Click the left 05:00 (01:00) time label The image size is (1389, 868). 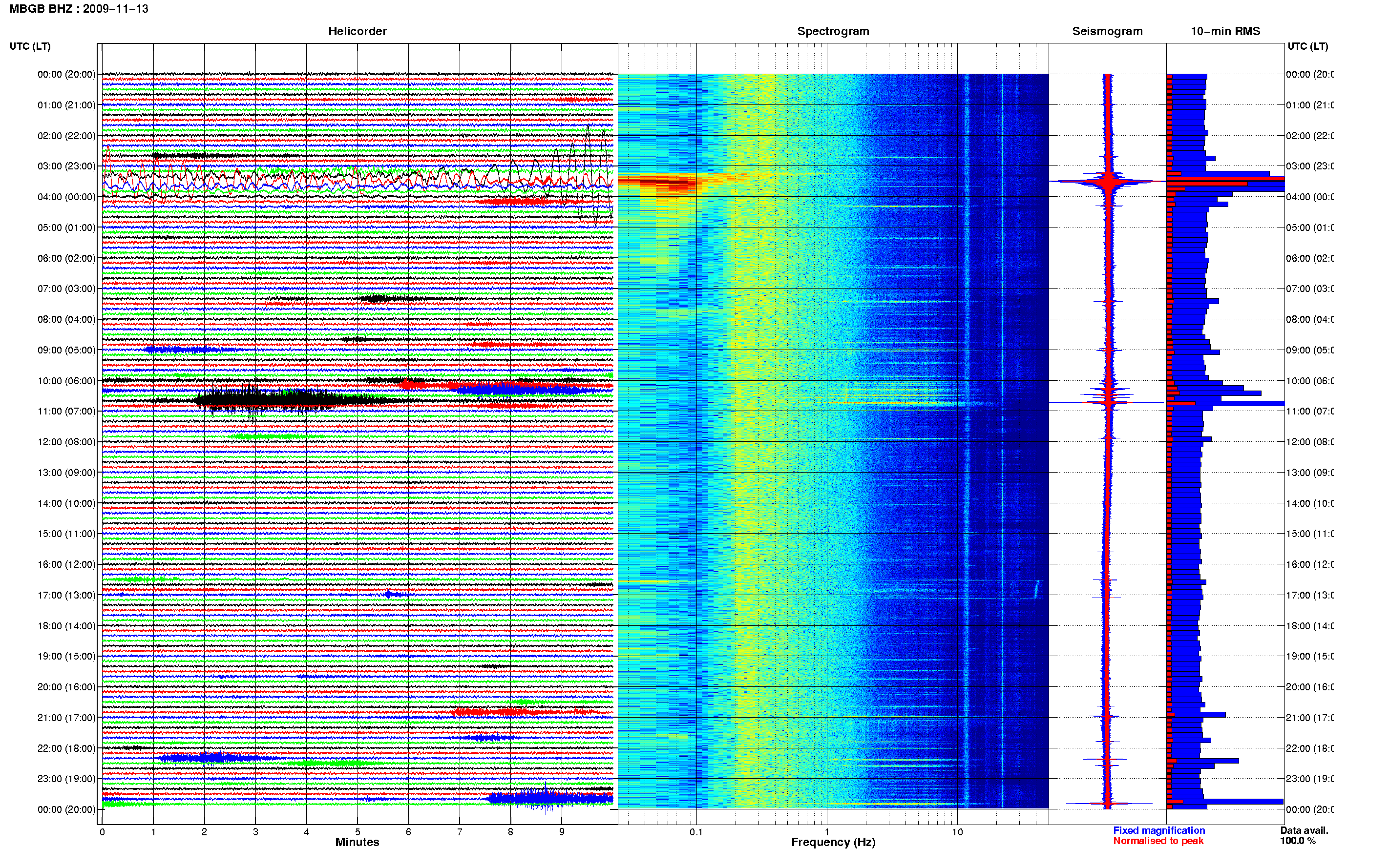tap(66, 227)
